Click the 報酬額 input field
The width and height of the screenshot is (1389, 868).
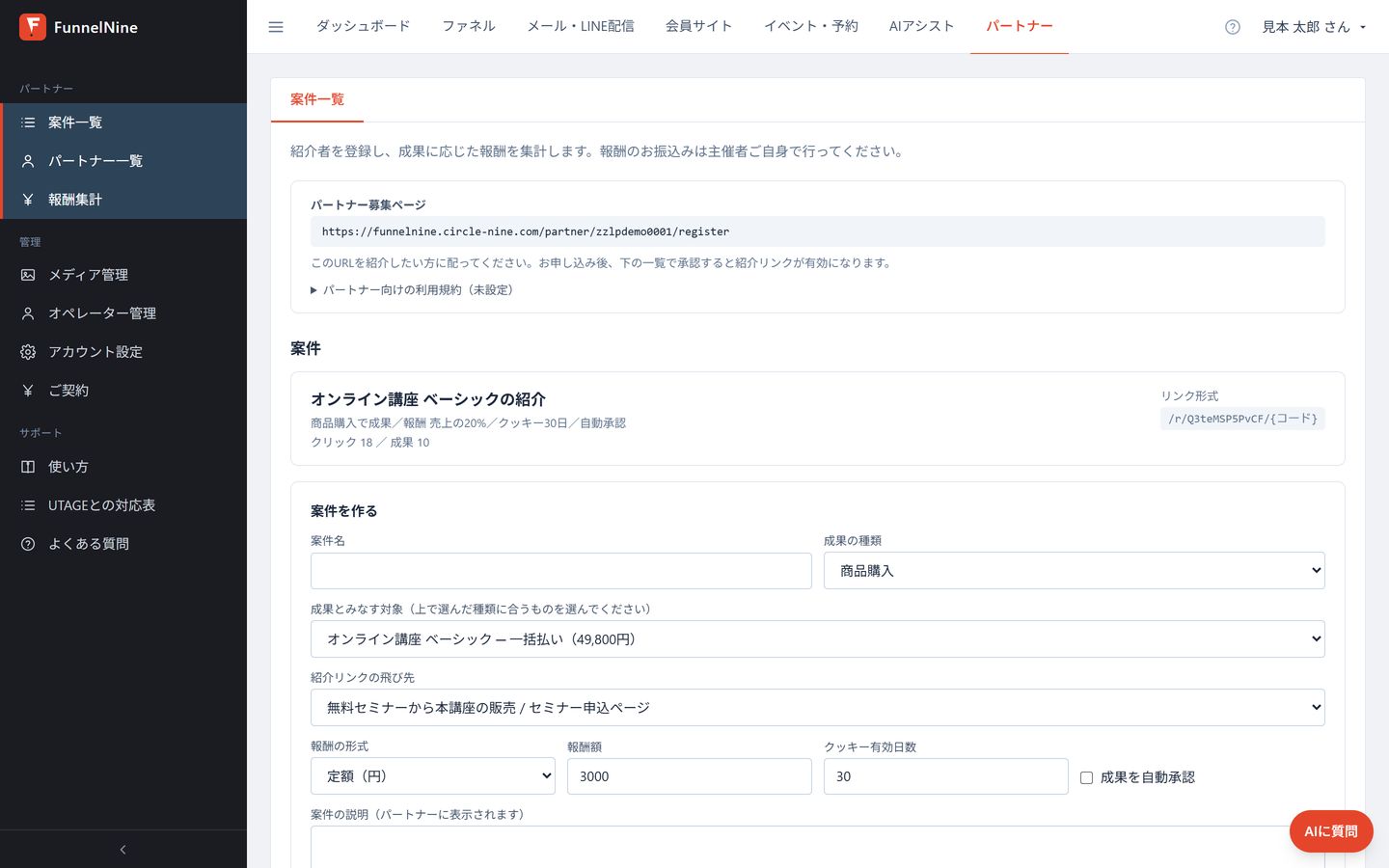[x=690, y=776]
